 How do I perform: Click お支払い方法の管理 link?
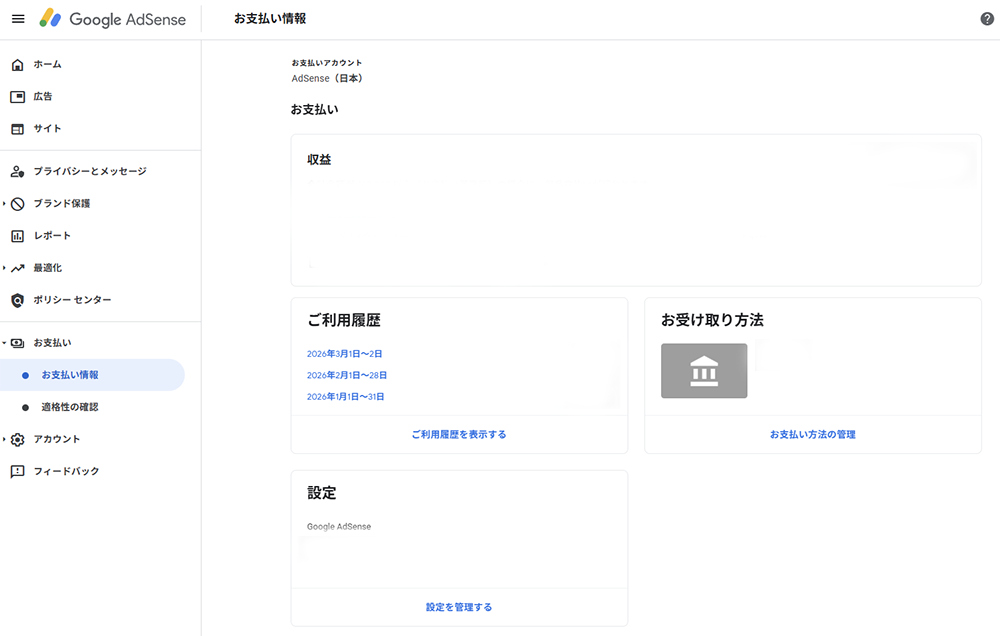coord(812,435)
